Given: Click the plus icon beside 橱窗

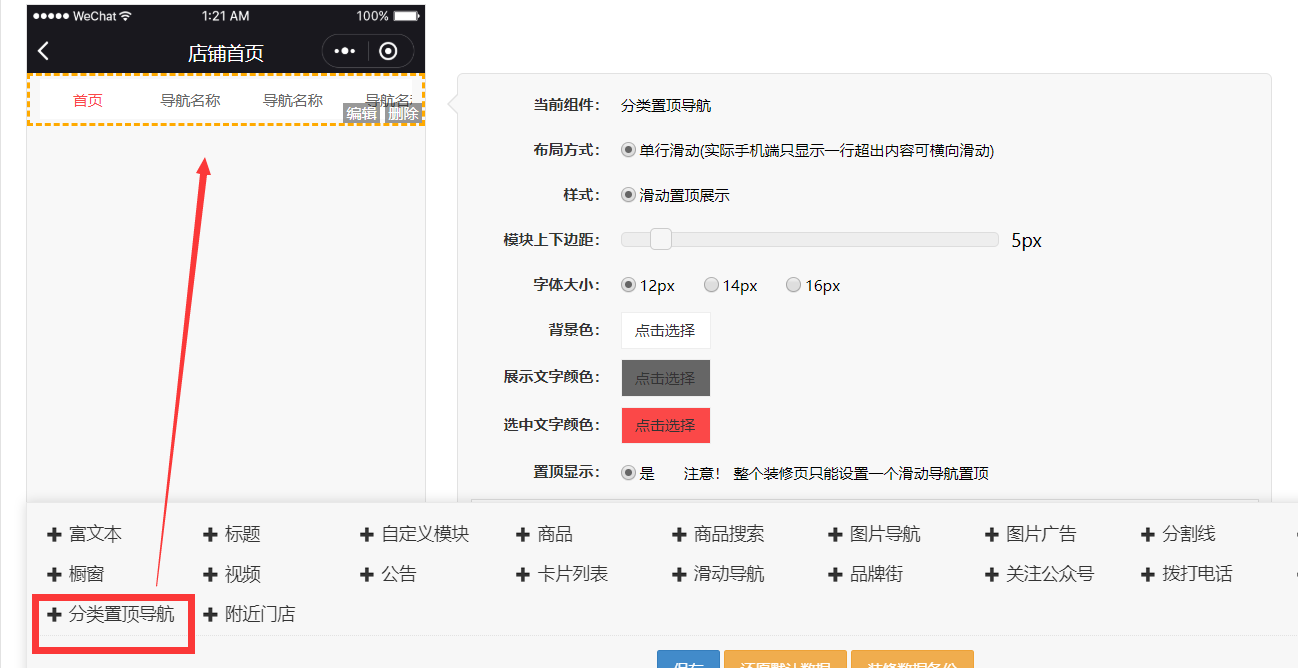Looking at the screenshot, I should 54,575.
